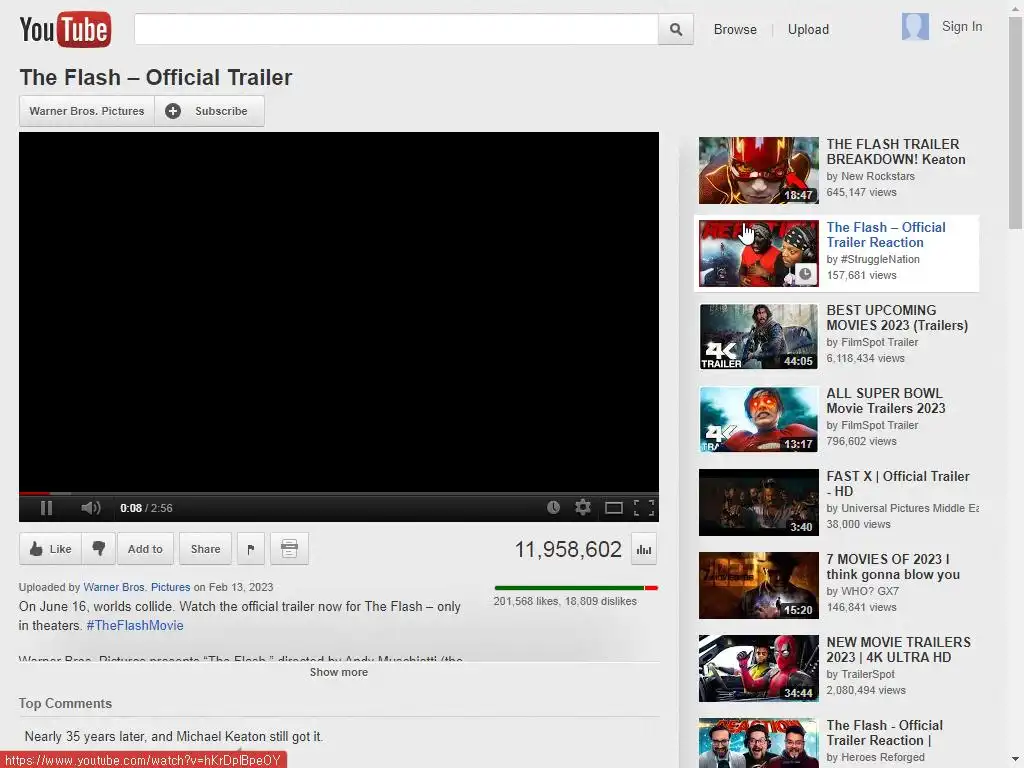This screenshot has width=1024, height=768.
Task: Open the Add to menu
Action: click(145, 549)
